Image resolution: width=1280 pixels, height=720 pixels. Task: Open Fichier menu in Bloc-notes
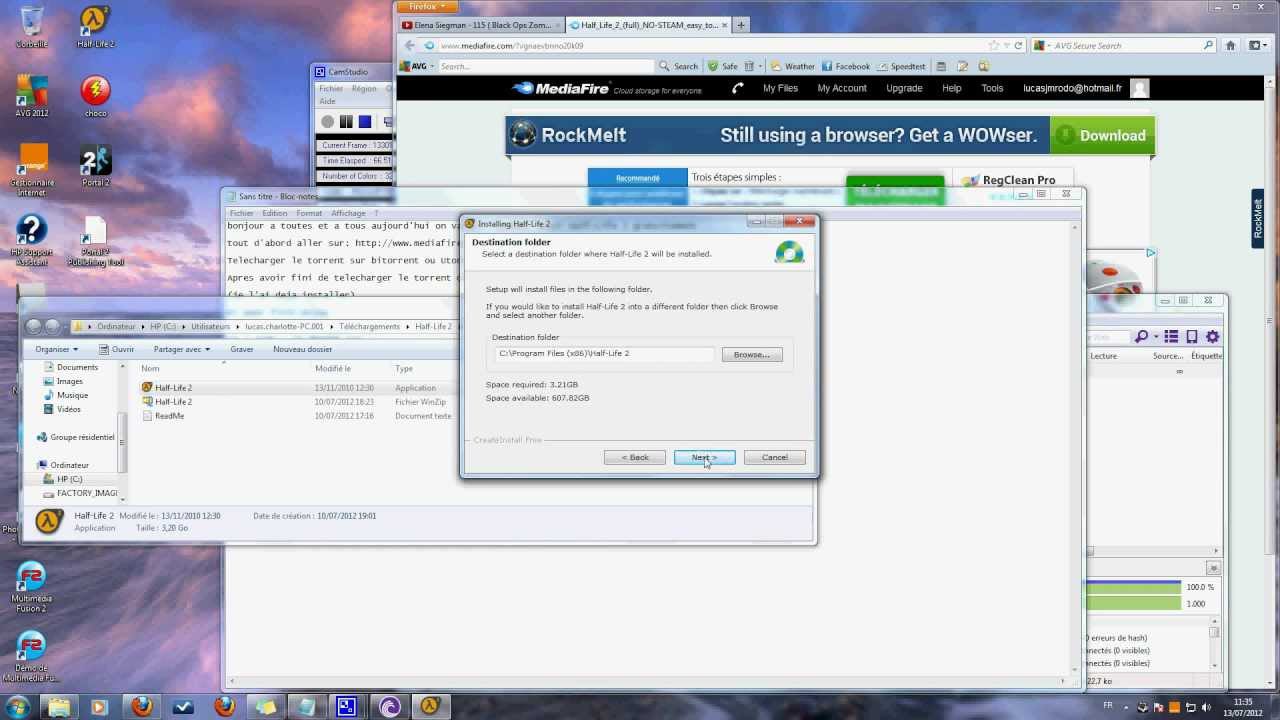pyautogui.click(x=241, y=213)
